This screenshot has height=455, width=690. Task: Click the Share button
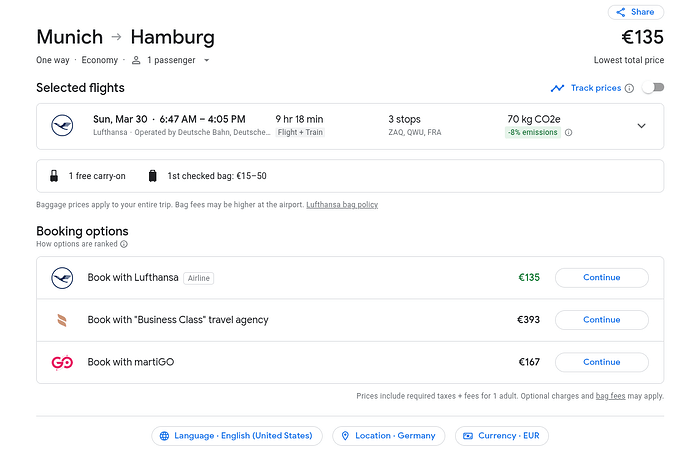point(635,12)
